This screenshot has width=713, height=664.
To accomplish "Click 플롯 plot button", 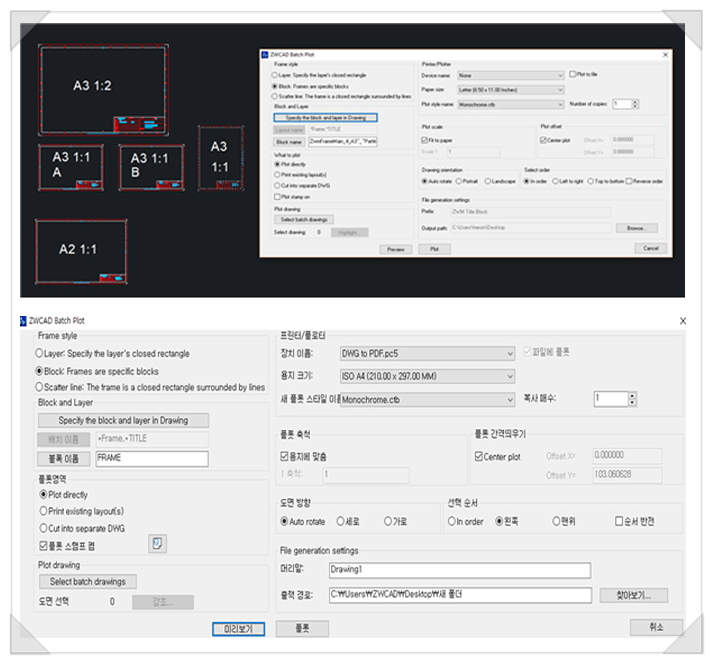I will tap(302, 628).
